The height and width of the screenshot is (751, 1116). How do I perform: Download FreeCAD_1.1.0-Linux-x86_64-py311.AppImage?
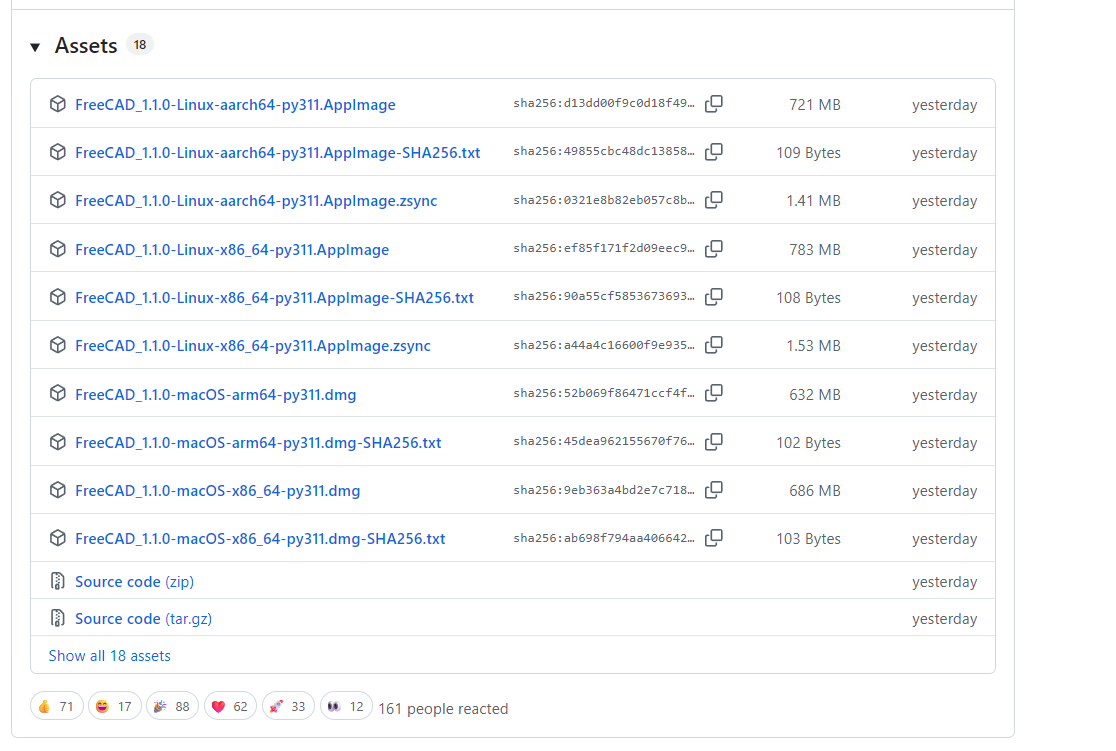[232, 250]
